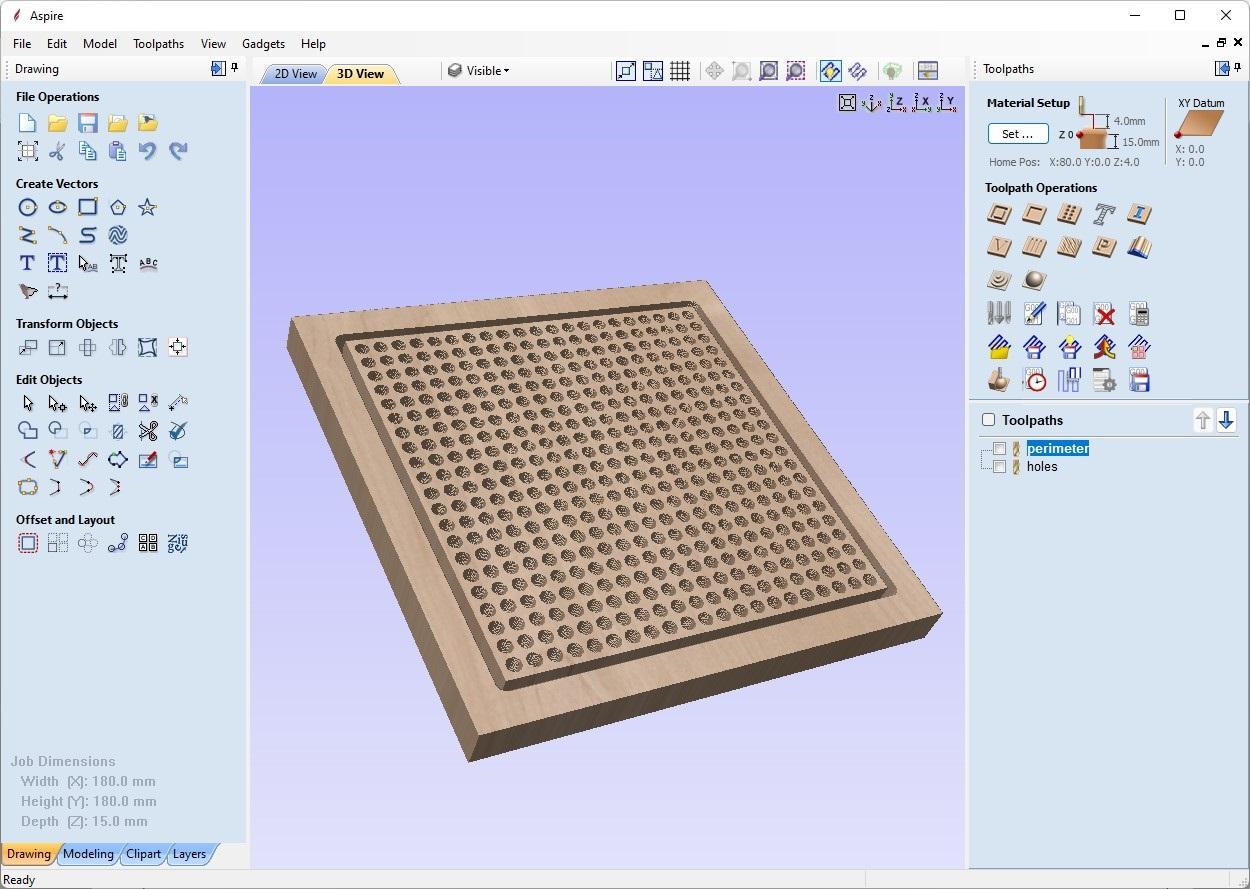1250x889 pixels.
Task: Select the Dimension measuring tool
Action: pos(58,291)
